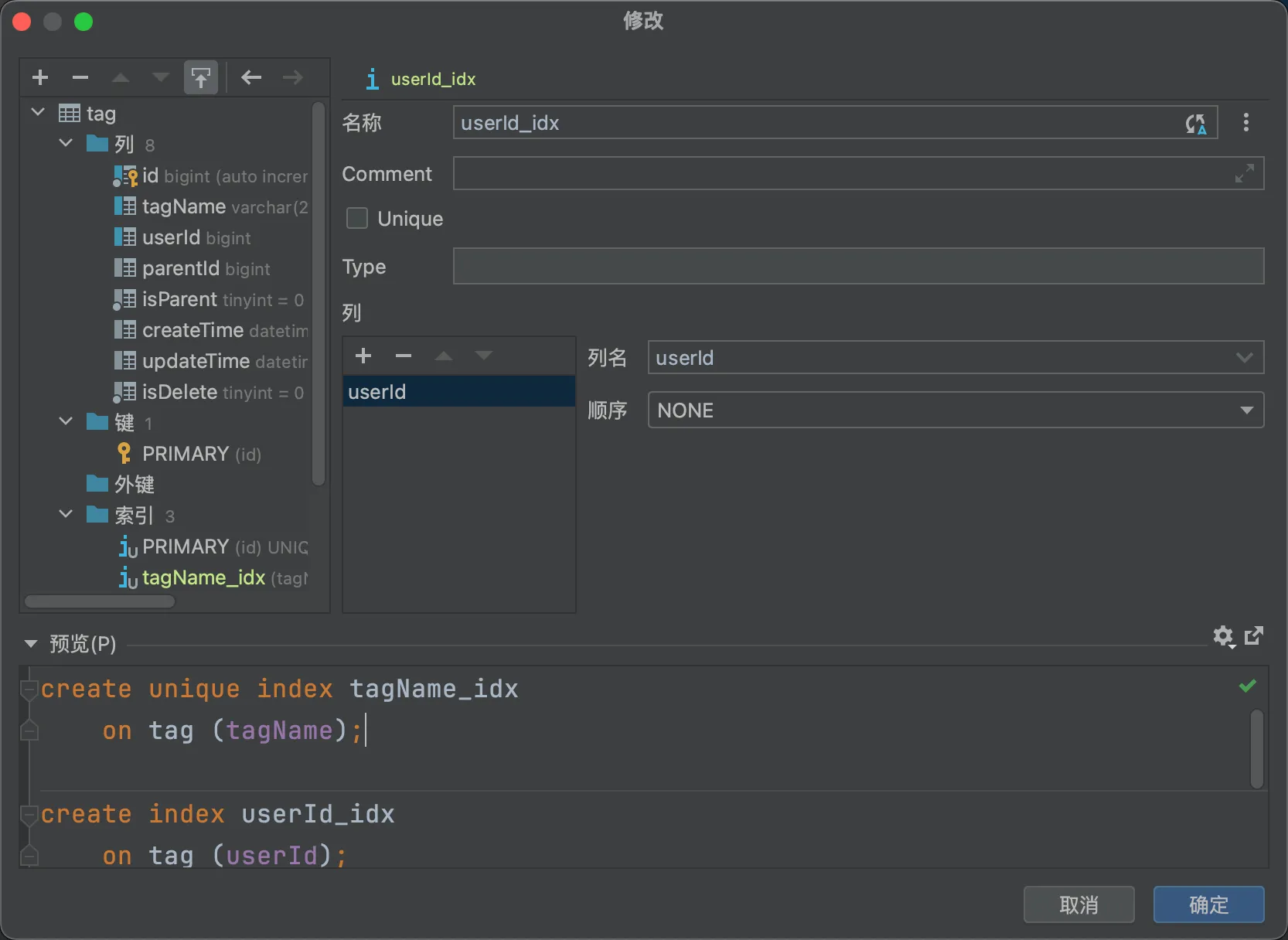1288x940 pixels.
Task: Click the Type input field
Action: 858,266
